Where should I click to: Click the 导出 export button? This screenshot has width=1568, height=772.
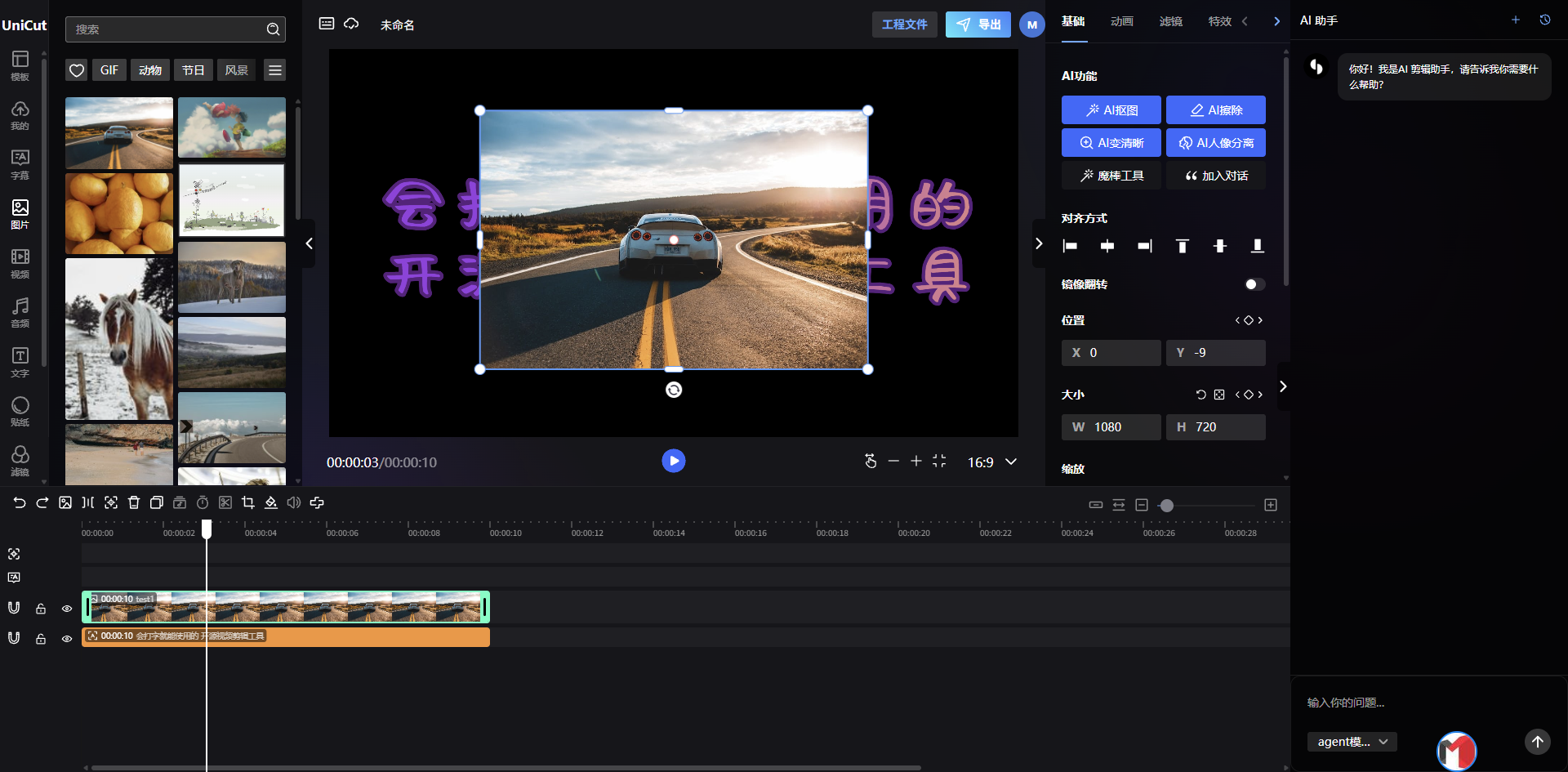click(x=978, y=25)
